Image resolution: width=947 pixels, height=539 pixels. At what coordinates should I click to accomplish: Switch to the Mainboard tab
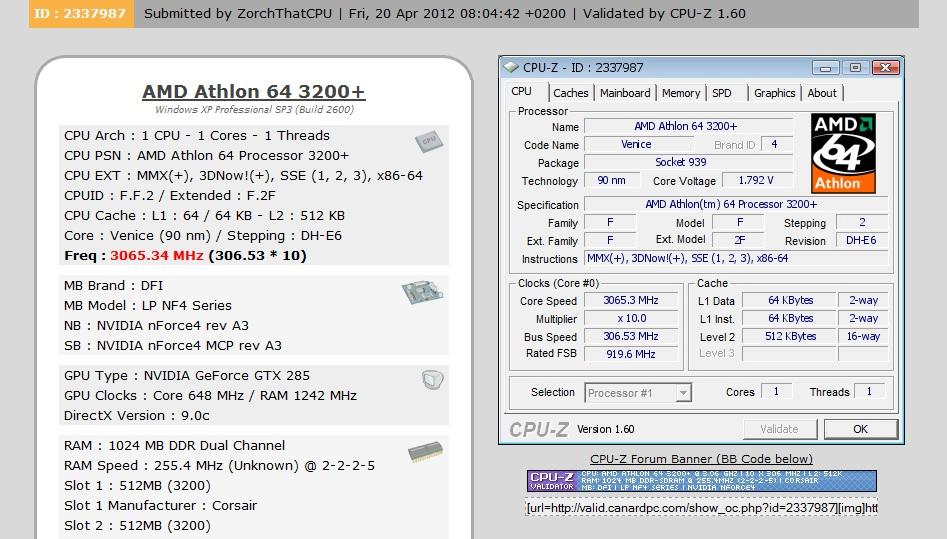pos(625,93)
